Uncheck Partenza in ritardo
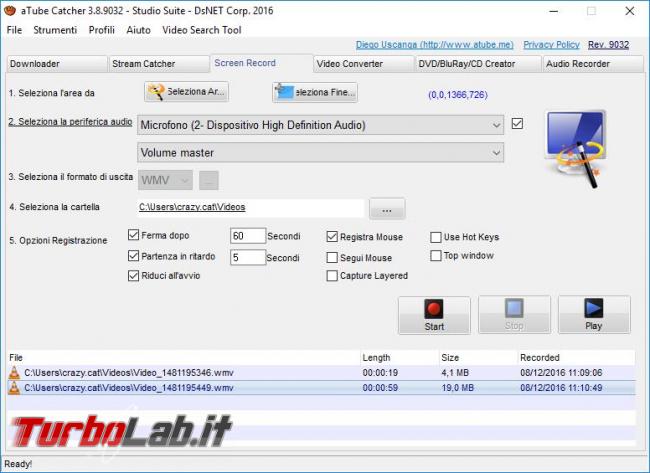The width and height of the screenshot is (650, 473). (133, 255)
